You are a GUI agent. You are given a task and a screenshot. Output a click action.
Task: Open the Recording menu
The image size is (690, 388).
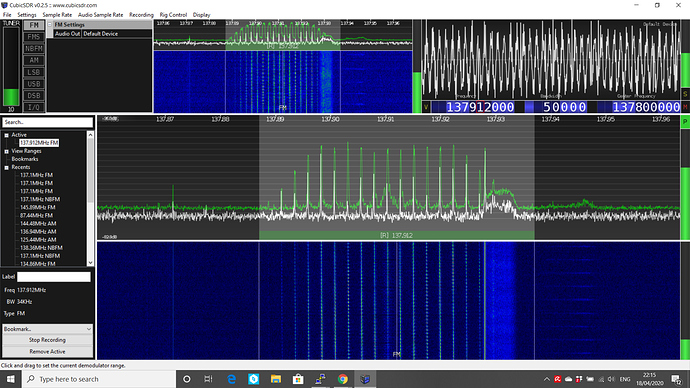(141, 15)
